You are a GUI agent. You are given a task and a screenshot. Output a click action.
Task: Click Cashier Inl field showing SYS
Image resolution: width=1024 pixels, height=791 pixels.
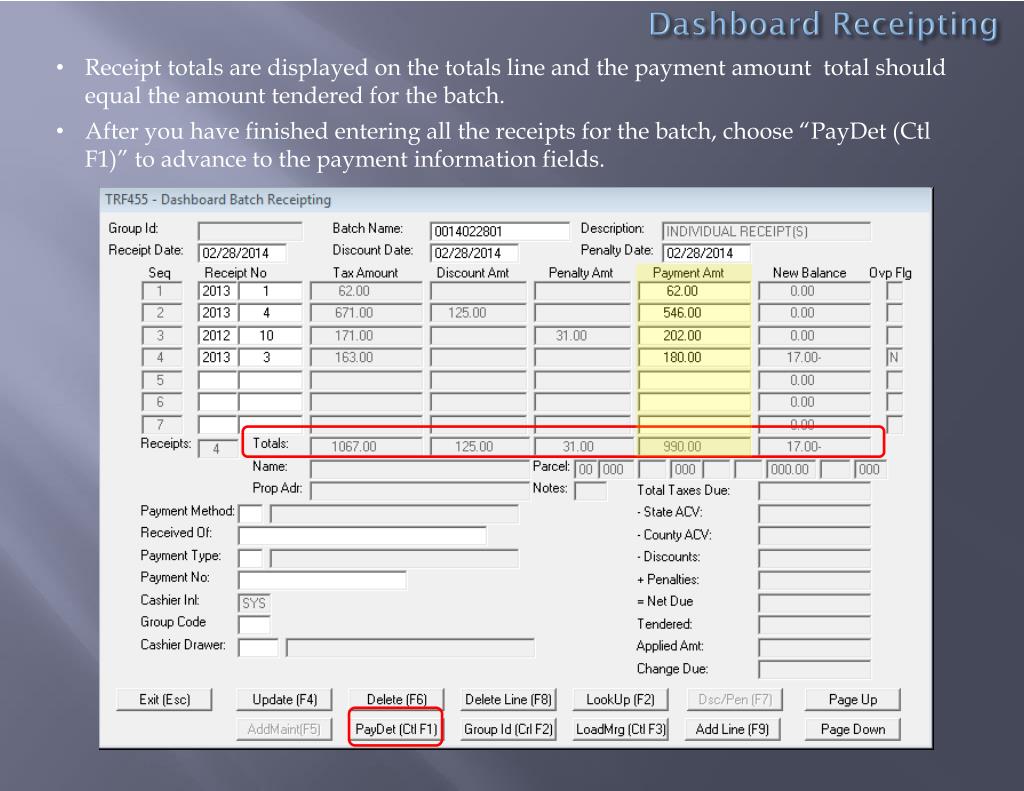coord(254,604)
